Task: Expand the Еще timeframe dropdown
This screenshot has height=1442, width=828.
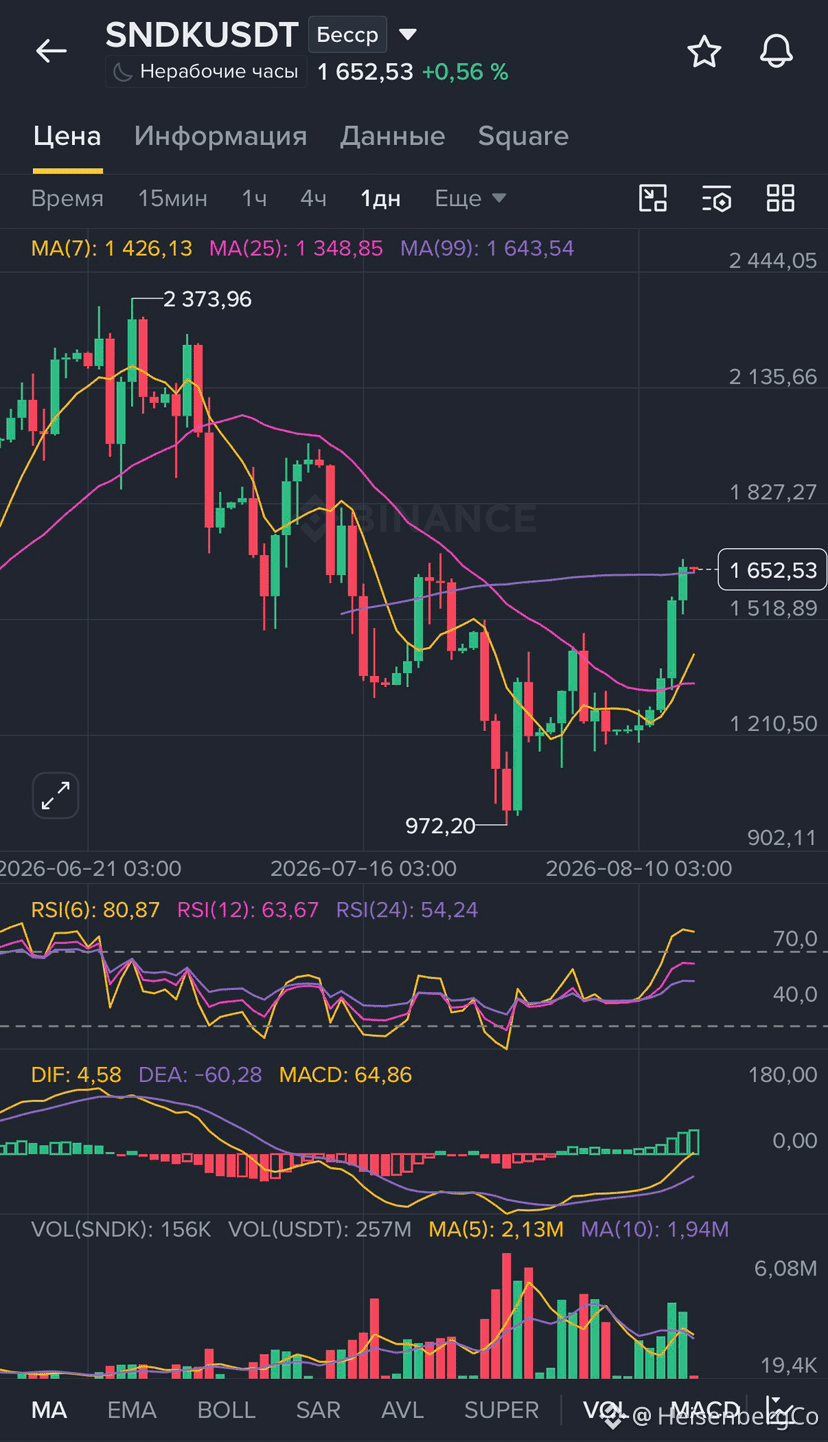Action: tap(470, 198)
